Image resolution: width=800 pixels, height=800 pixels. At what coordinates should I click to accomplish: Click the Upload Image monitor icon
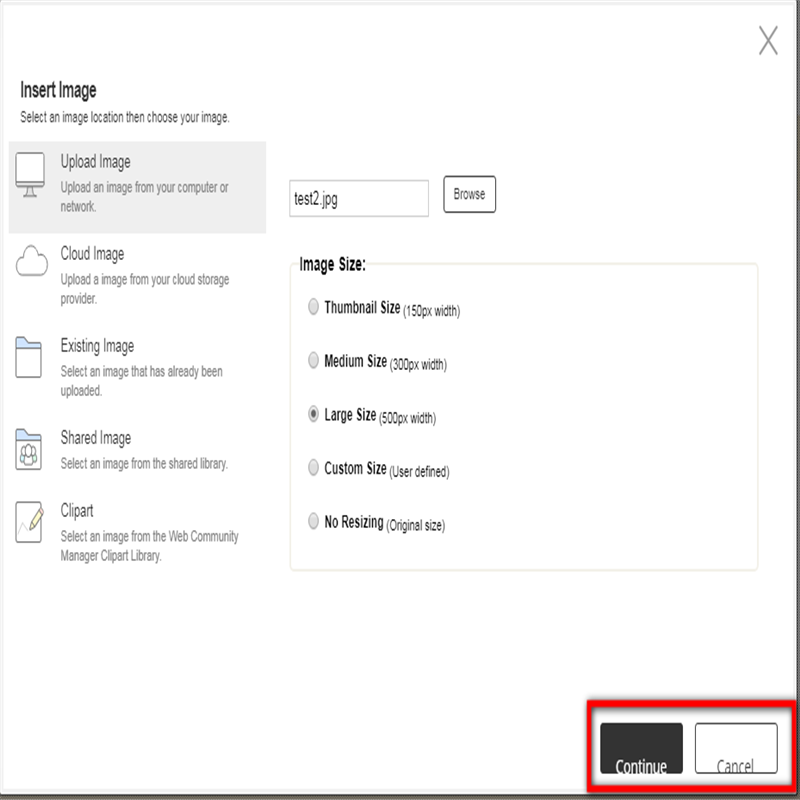click(30, 177)
